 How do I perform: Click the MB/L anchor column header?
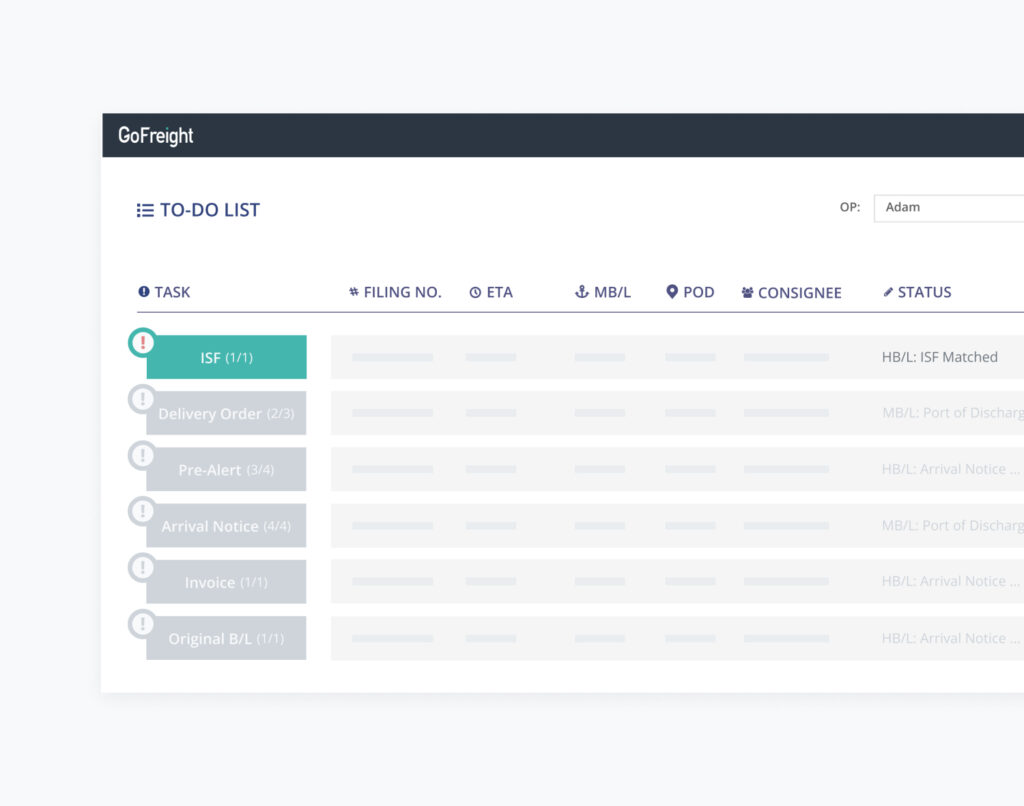click(603, 292)
